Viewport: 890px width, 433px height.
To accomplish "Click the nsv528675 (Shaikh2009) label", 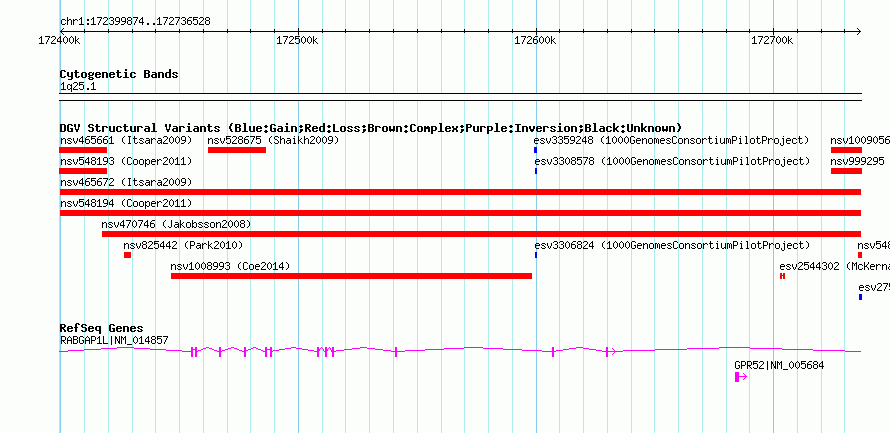I will click(273, 140).
